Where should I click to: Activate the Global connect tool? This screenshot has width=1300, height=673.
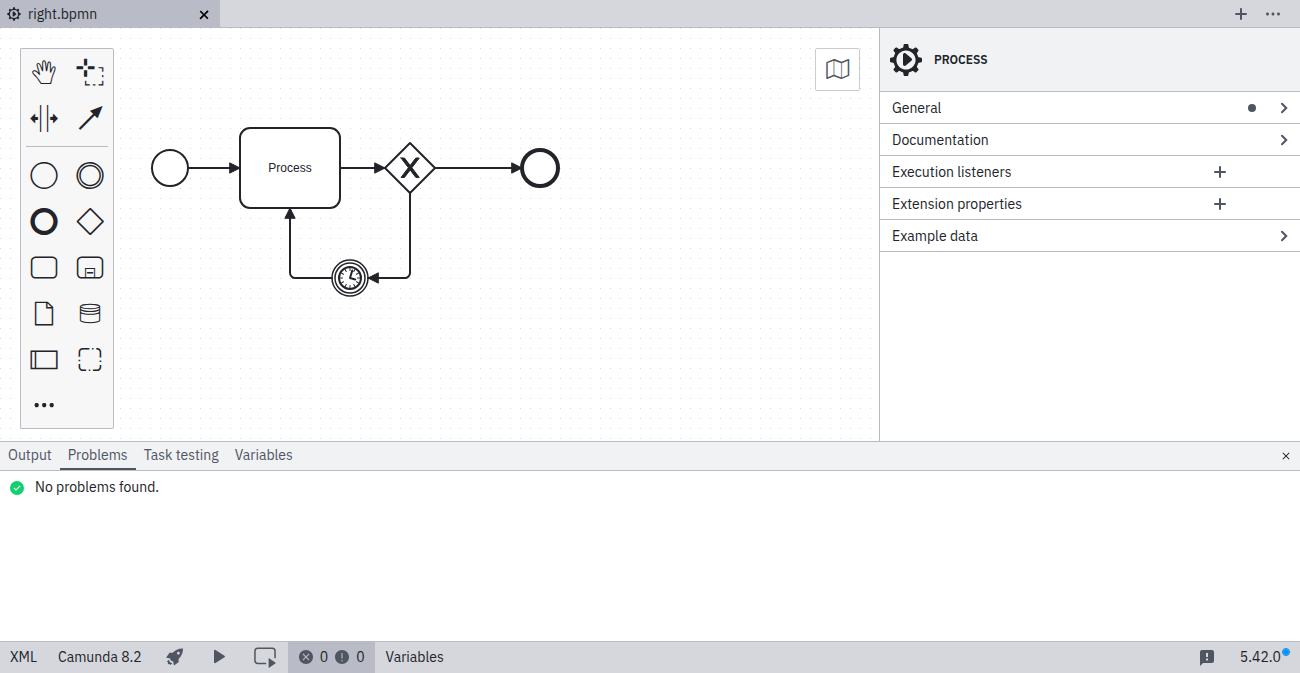pyautogui.click(x=90, y=118)
